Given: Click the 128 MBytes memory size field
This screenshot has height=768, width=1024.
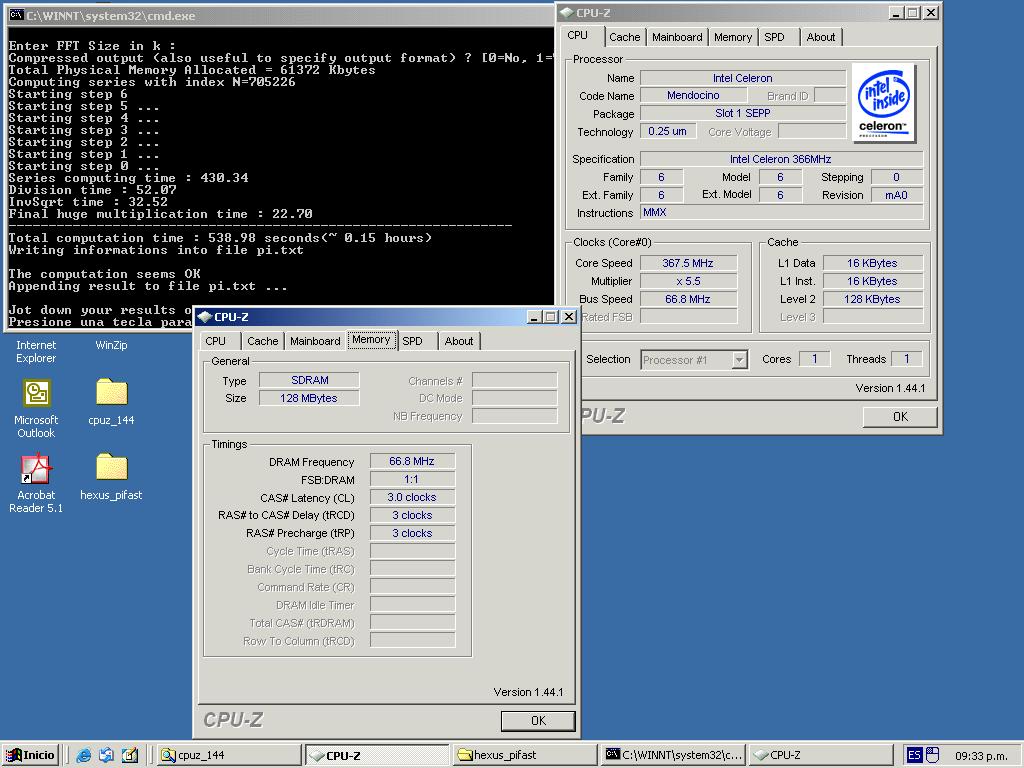Looking at the screenshot, I should point(310,398).
